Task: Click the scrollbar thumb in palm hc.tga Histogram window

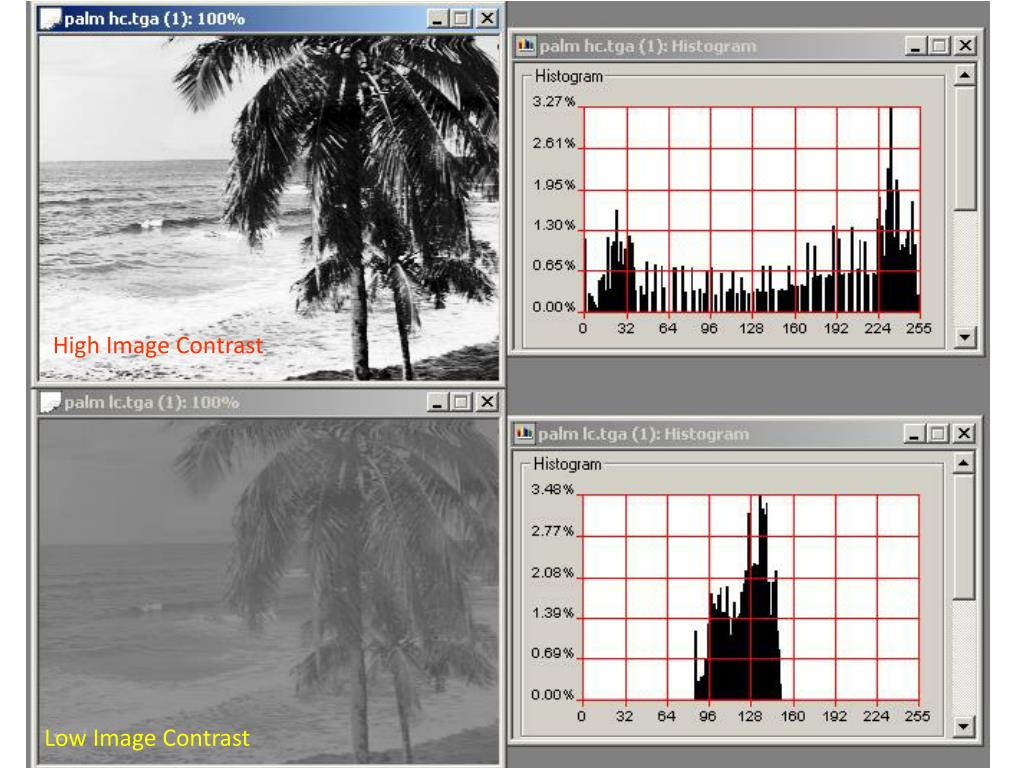Action: click(965, 148)
